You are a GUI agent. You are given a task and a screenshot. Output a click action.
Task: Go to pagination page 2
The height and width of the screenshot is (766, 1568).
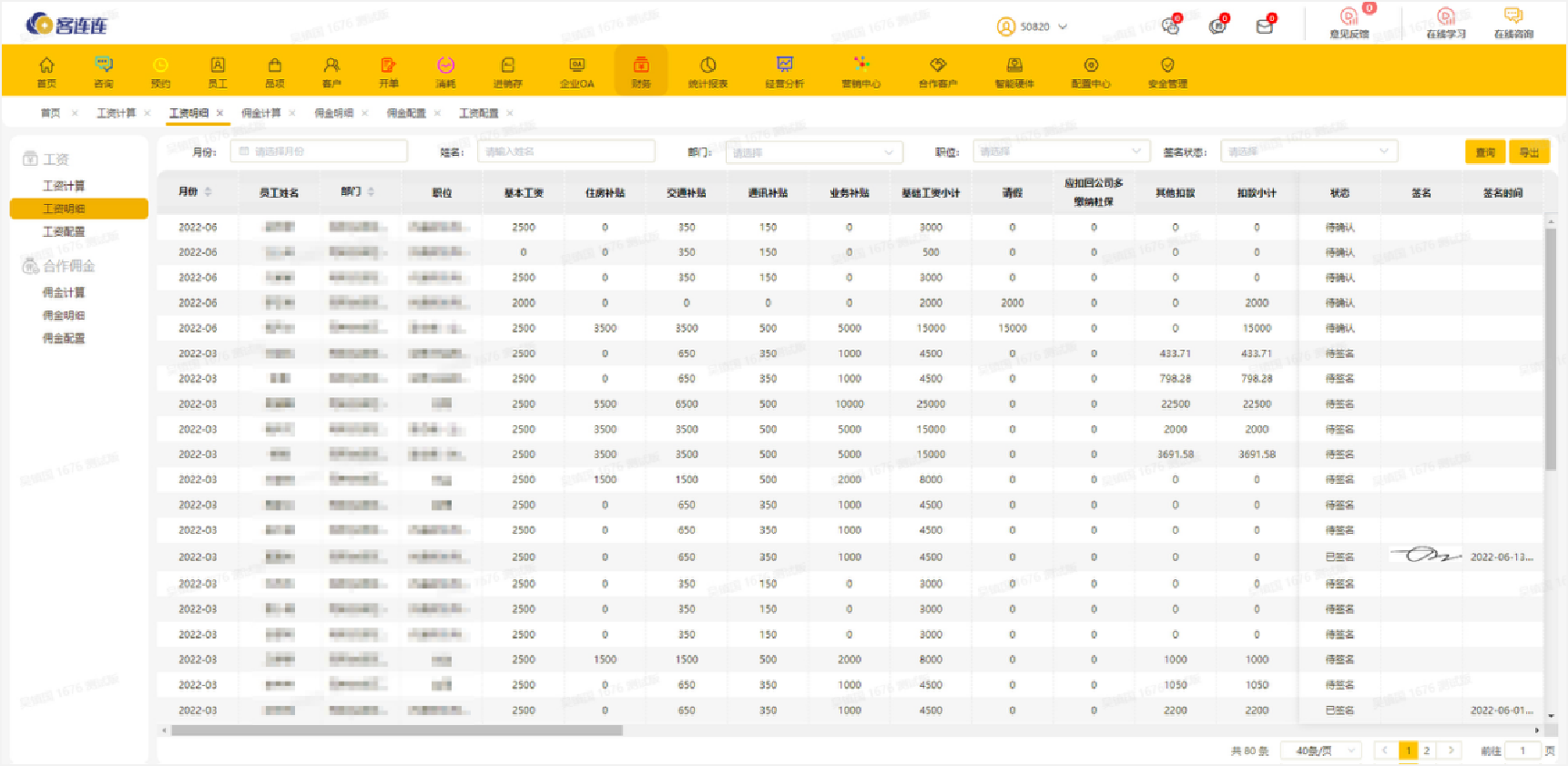click(1427, 751)
